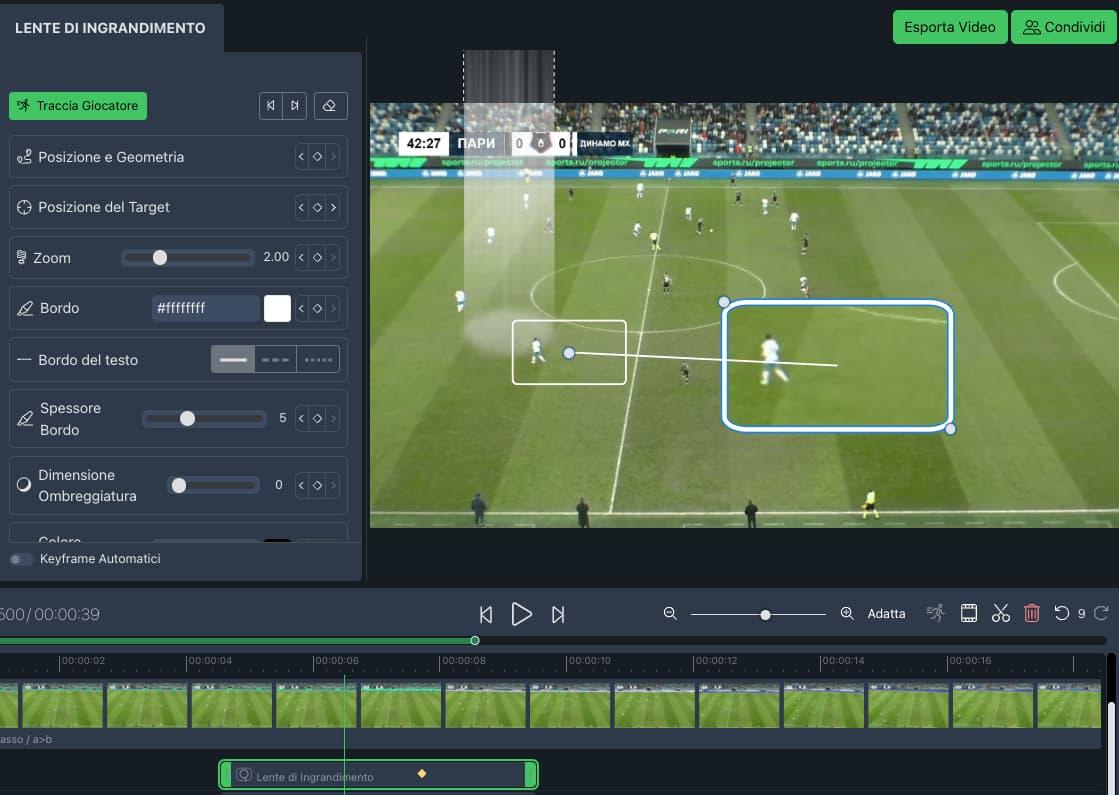
Task: Click the eraser icon near keyframe navigation
Action: click(330, 105)
